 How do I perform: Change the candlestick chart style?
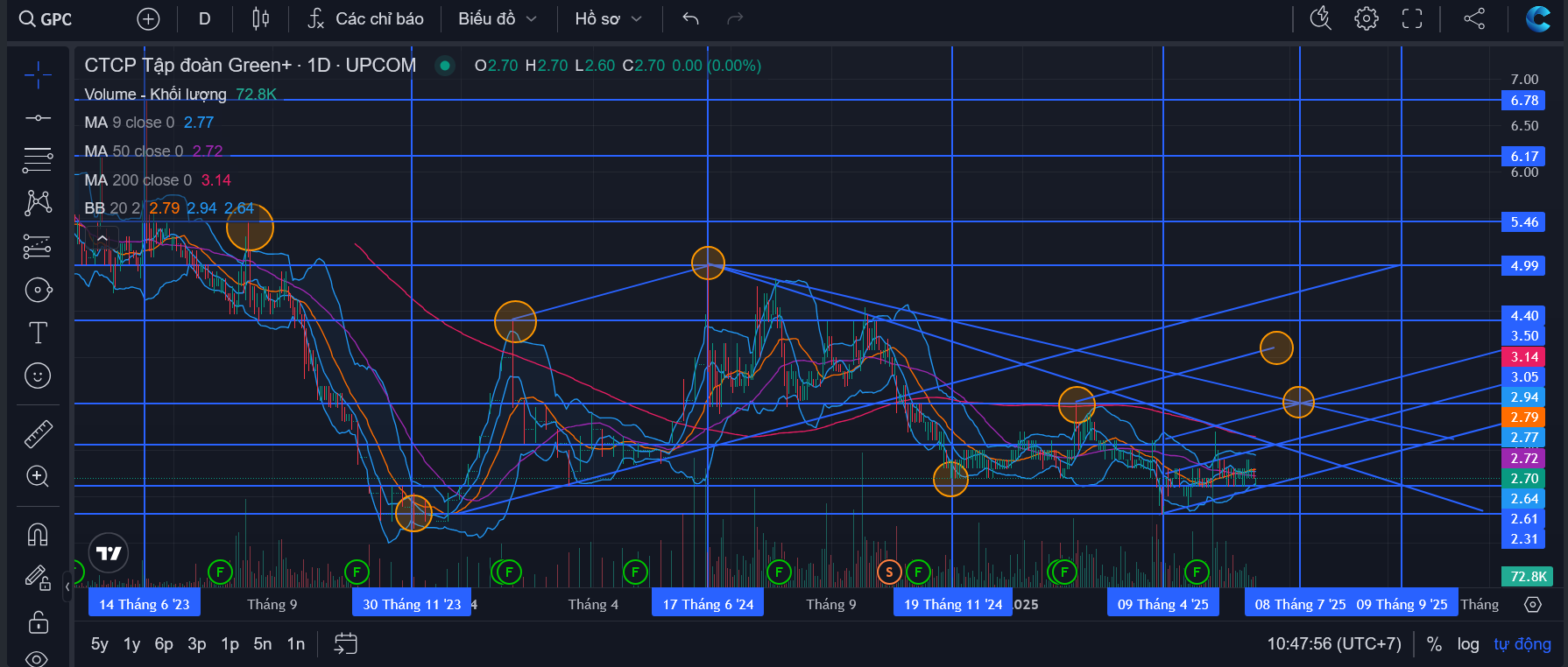point(260,18)
